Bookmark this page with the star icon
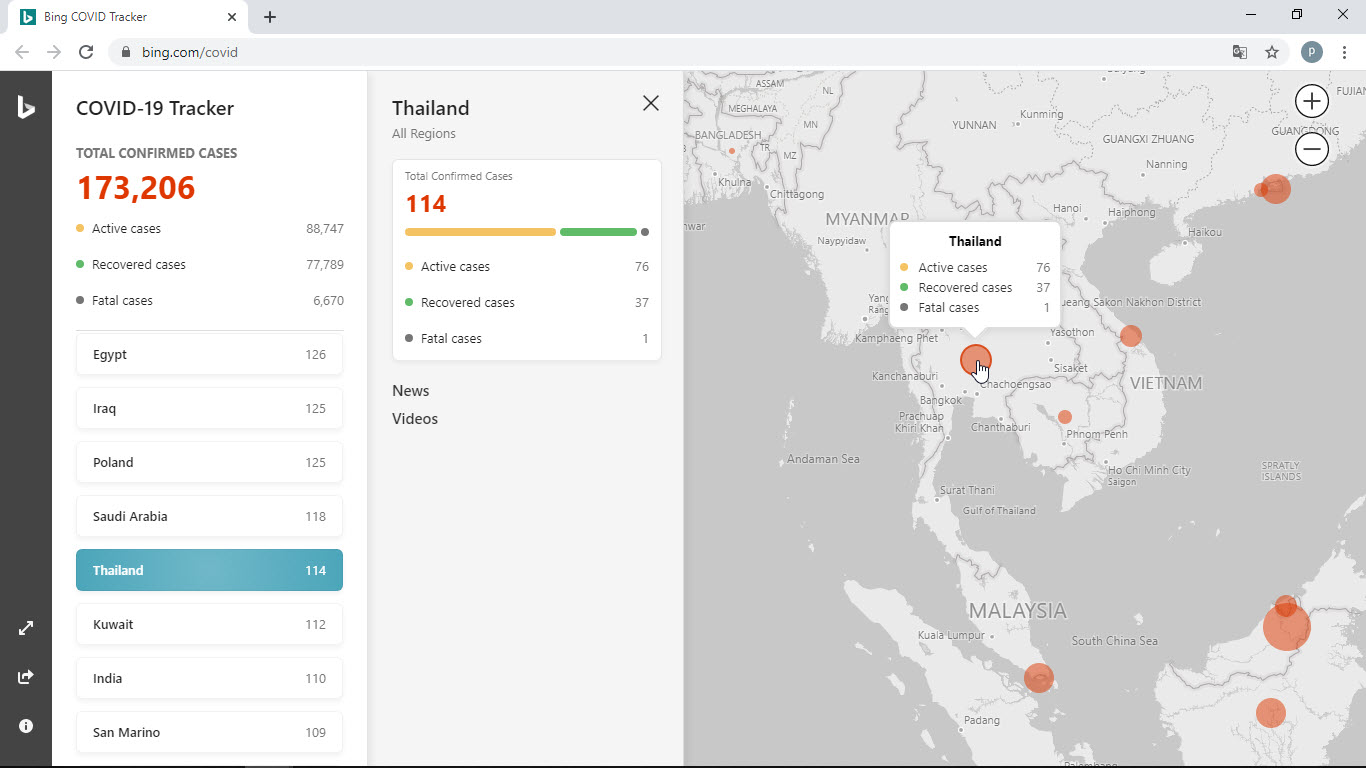 pos(1272,52)
